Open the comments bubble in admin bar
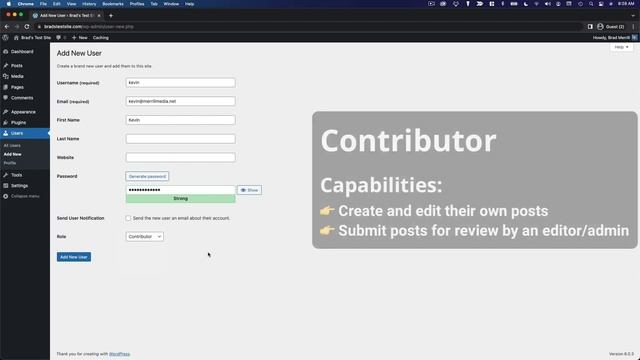 coord(61,38)
